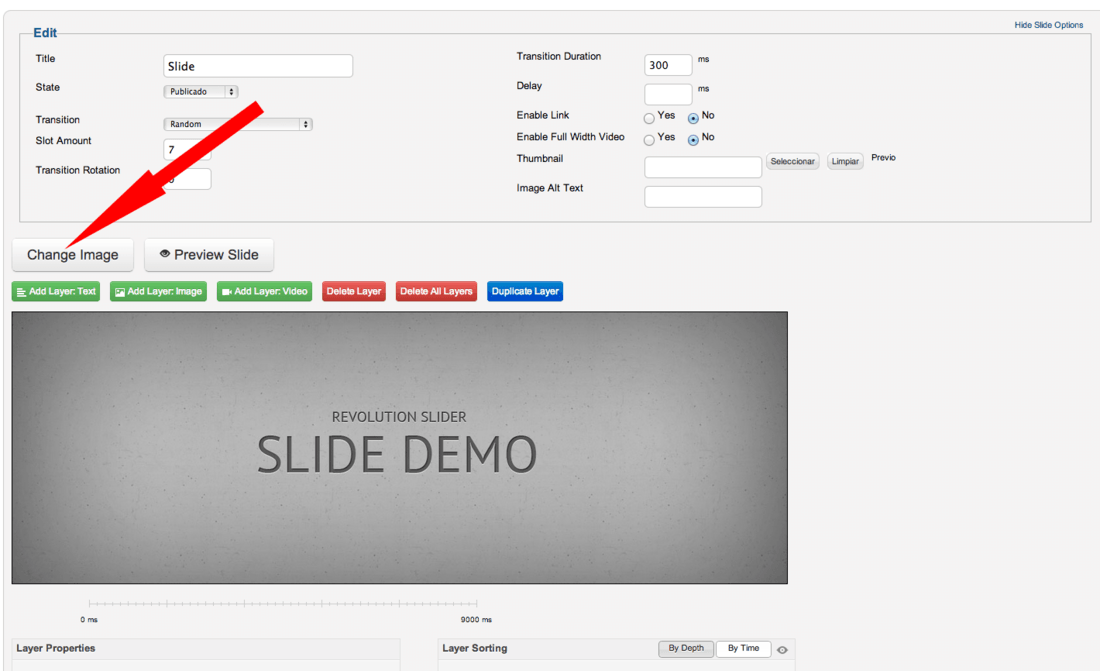Click the timeline ruler track
1100x671 pixels.
(283, 604)
